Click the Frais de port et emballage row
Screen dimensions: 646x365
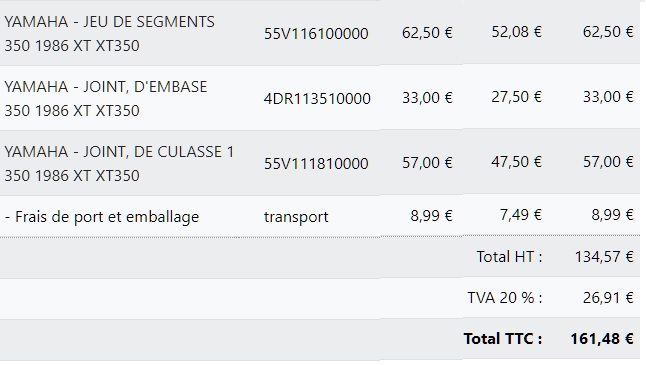click(320, 216)
